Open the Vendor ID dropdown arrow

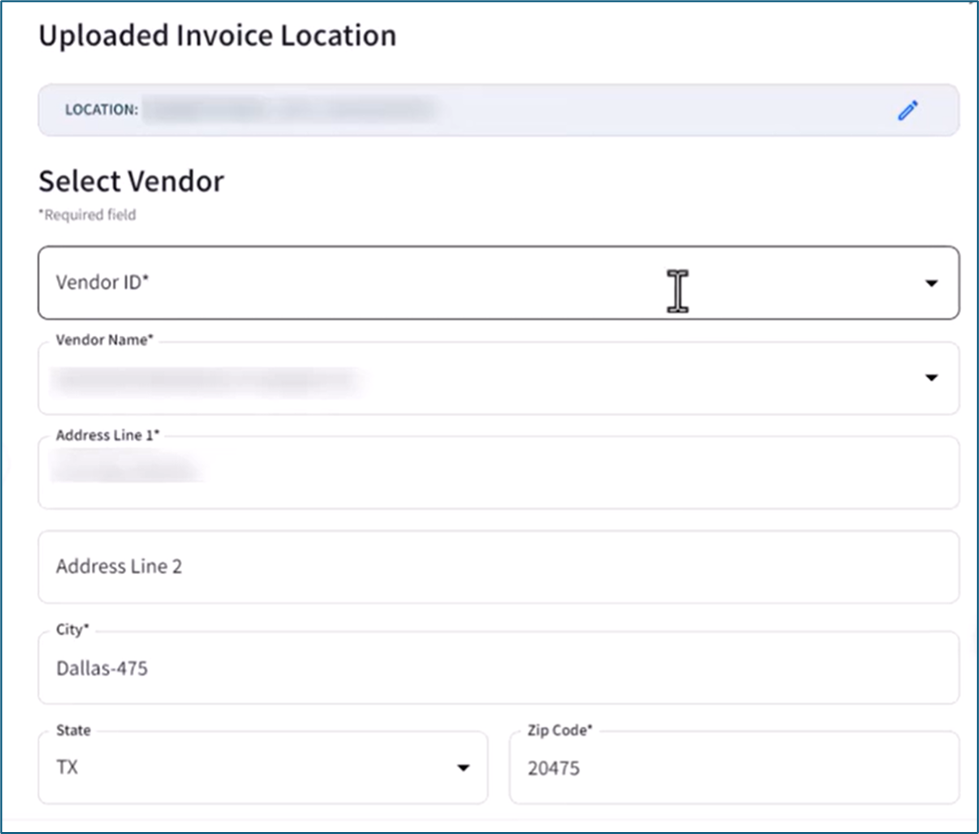coord(931,283)
